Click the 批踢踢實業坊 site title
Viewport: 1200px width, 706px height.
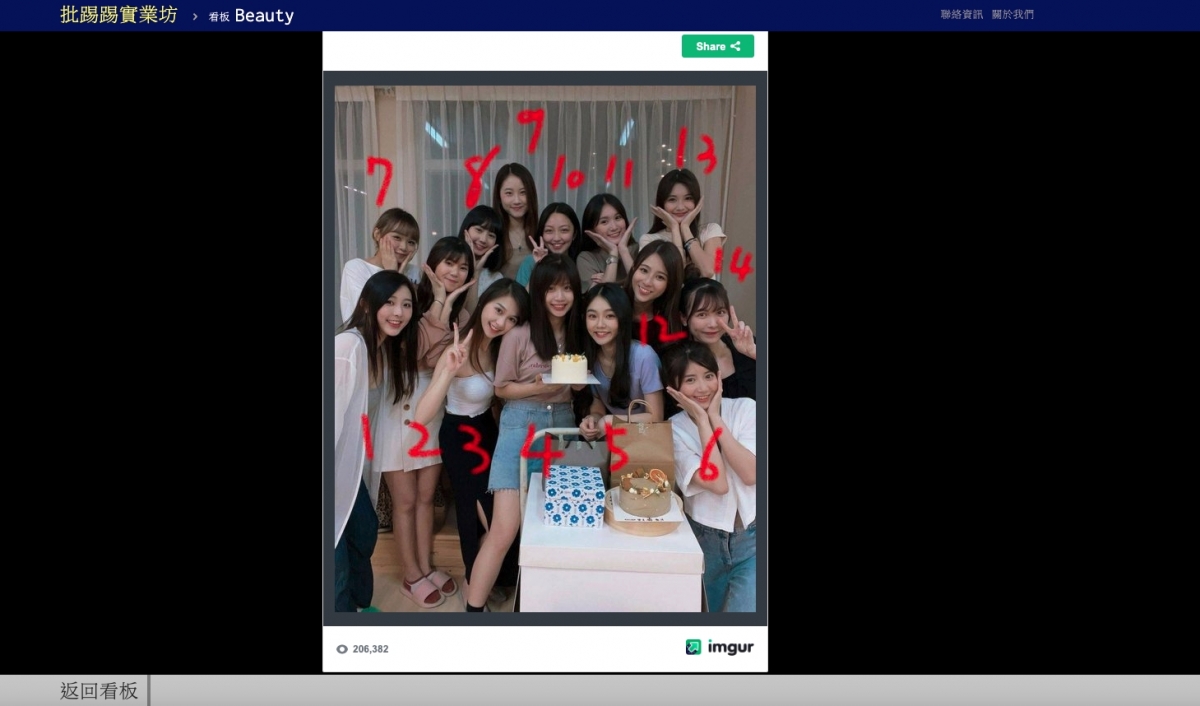click(118, 15)
